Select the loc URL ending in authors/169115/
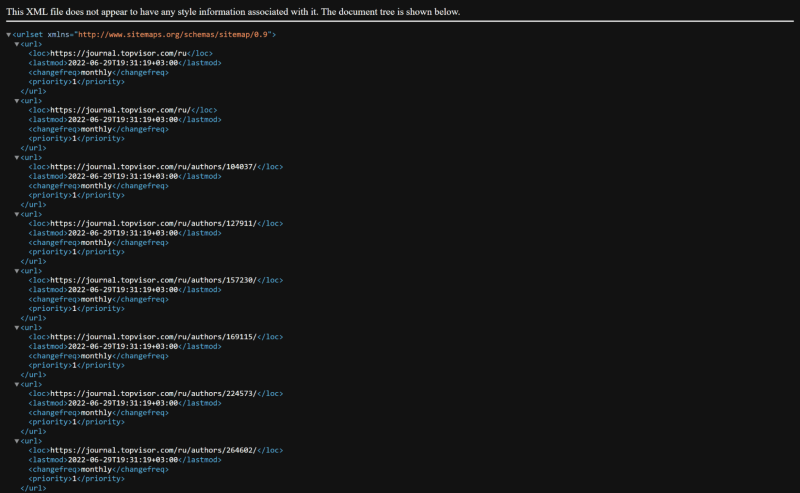The width and height of the screenshot is (800, 493). point(154,337)
